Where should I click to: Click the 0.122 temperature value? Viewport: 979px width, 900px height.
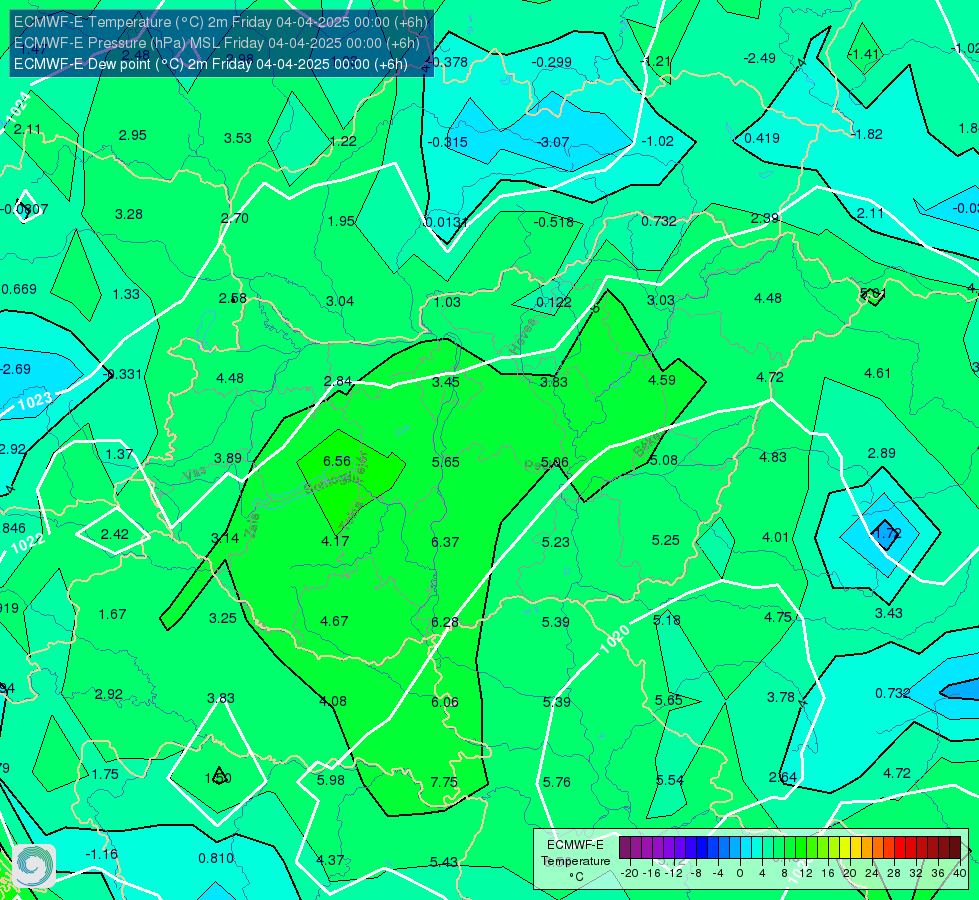(554, 302)
